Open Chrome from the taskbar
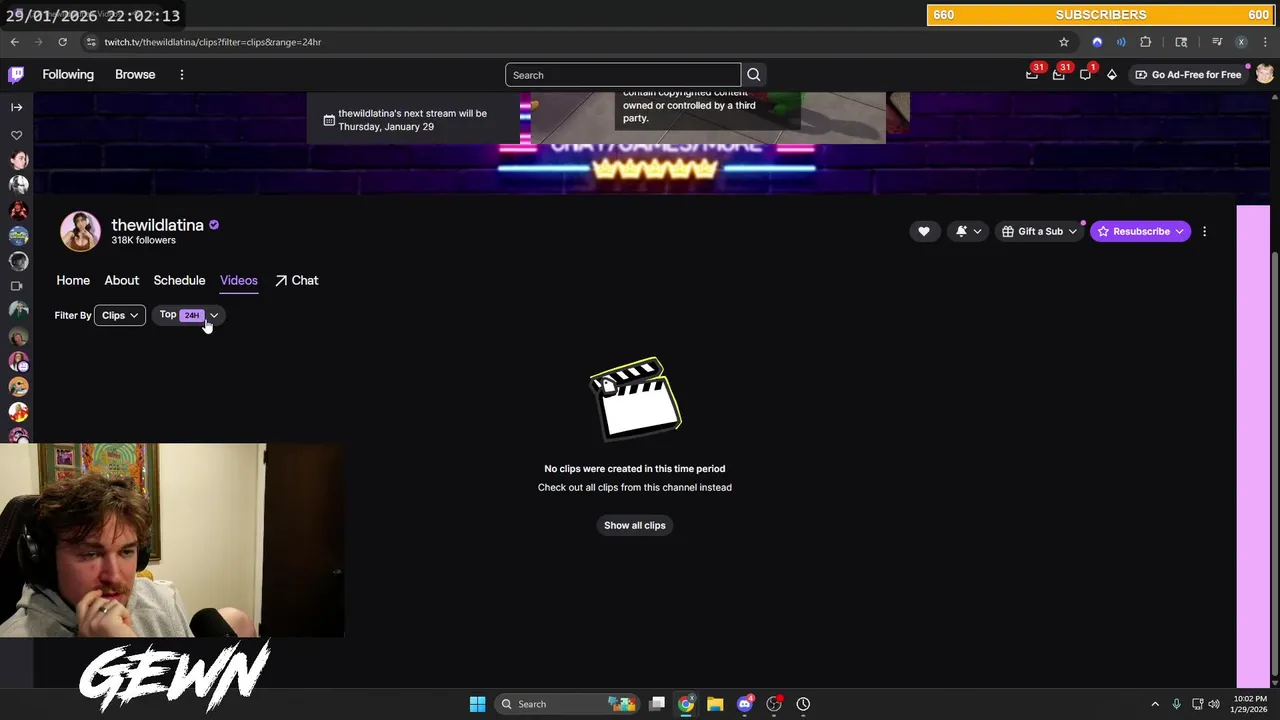The width and height of the screenshot is (1280, 720). (686, 704)
